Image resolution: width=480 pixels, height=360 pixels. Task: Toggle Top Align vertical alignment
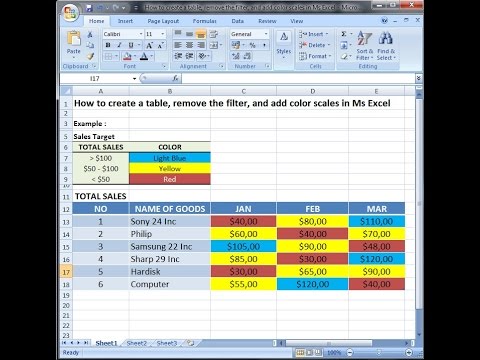[178, 34]
